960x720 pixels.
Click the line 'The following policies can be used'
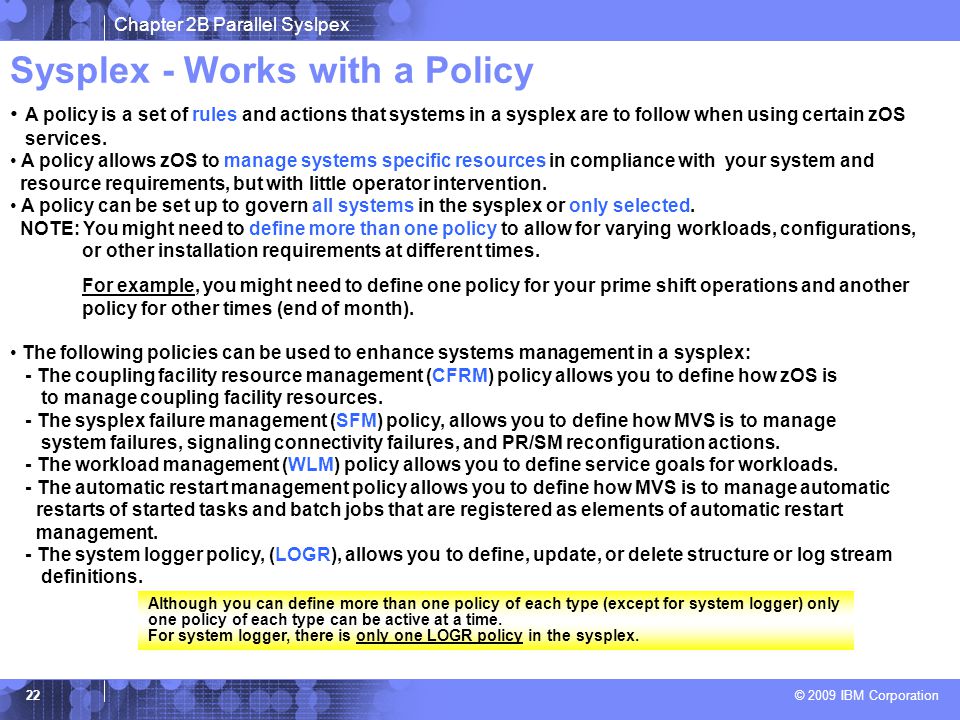tap(386, 353)
